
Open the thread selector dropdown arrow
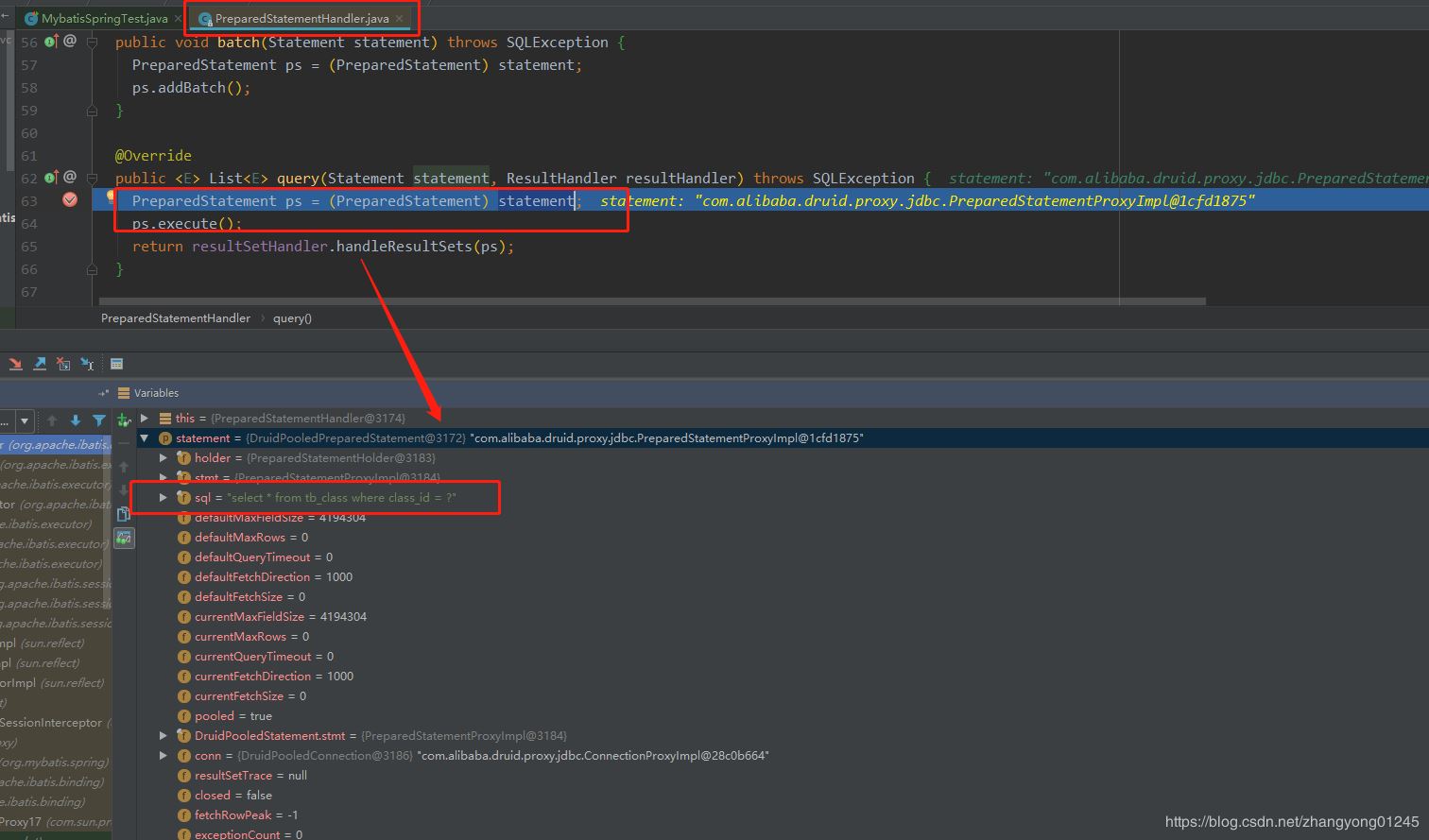[25, 420]
